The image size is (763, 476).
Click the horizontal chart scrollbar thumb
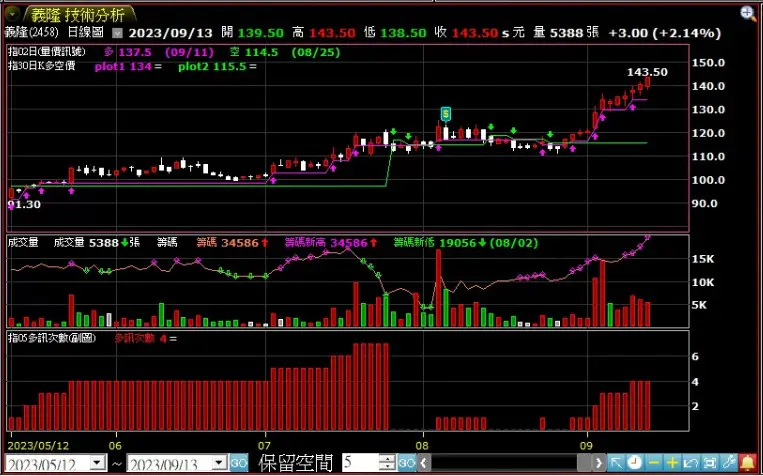(584, 463)
